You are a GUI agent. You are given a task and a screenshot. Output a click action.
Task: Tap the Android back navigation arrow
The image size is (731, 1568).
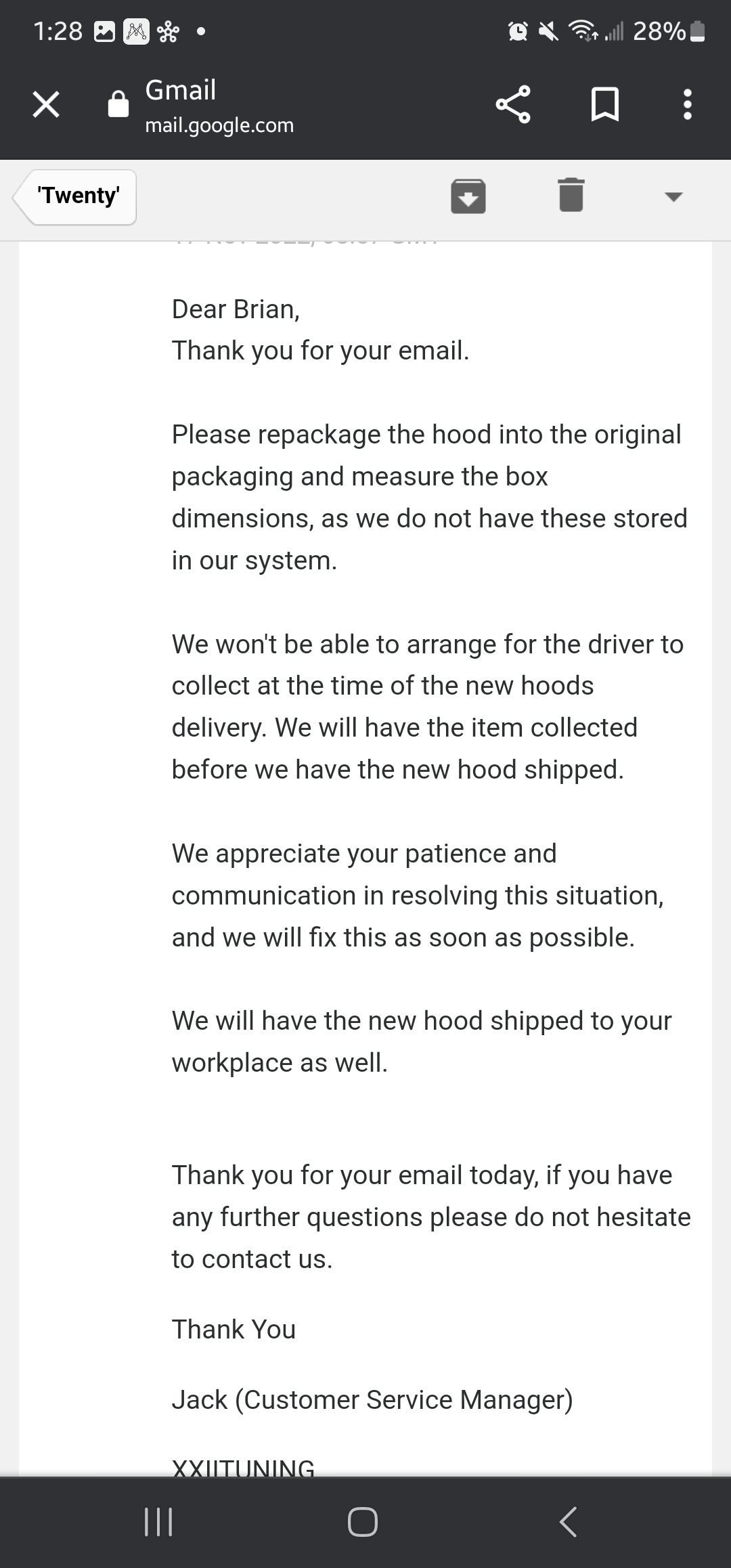pyautogui.click(x=568, y=1522)
